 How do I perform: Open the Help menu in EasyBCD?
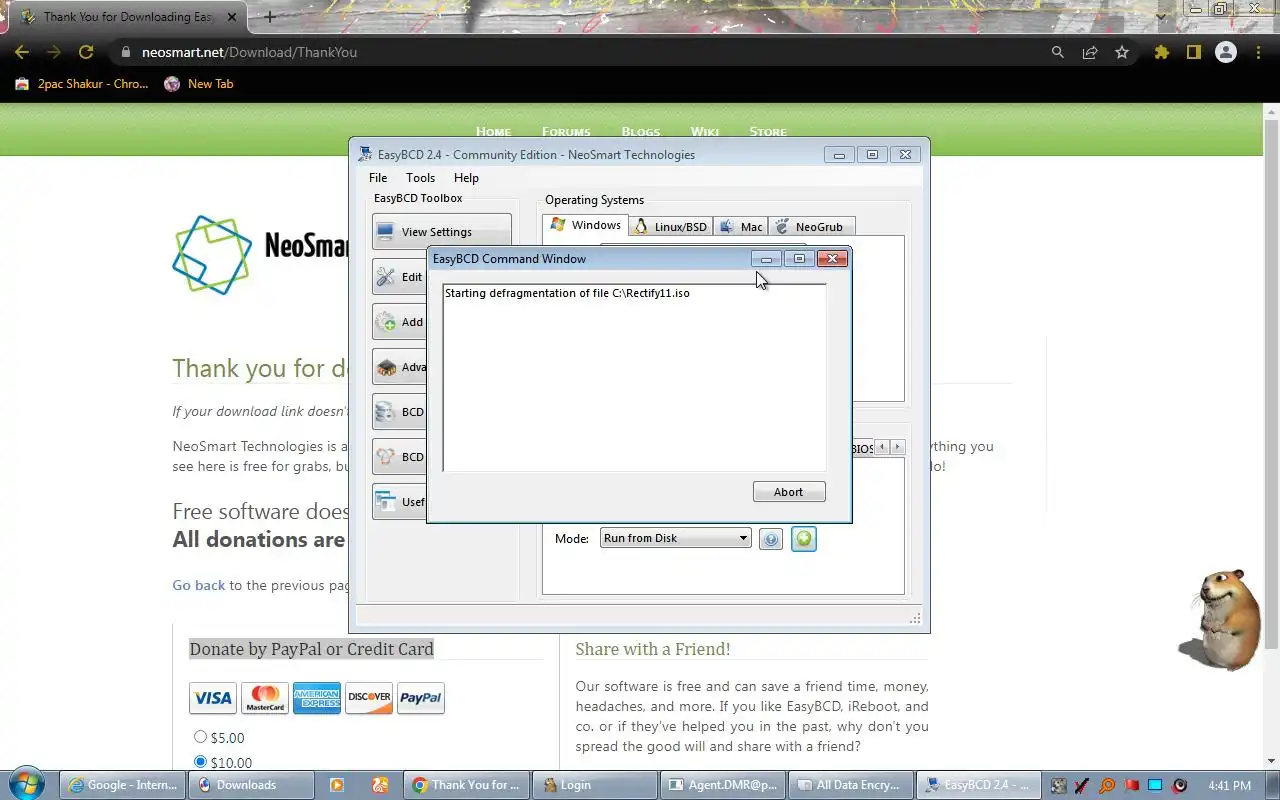[x=466, y=178]
